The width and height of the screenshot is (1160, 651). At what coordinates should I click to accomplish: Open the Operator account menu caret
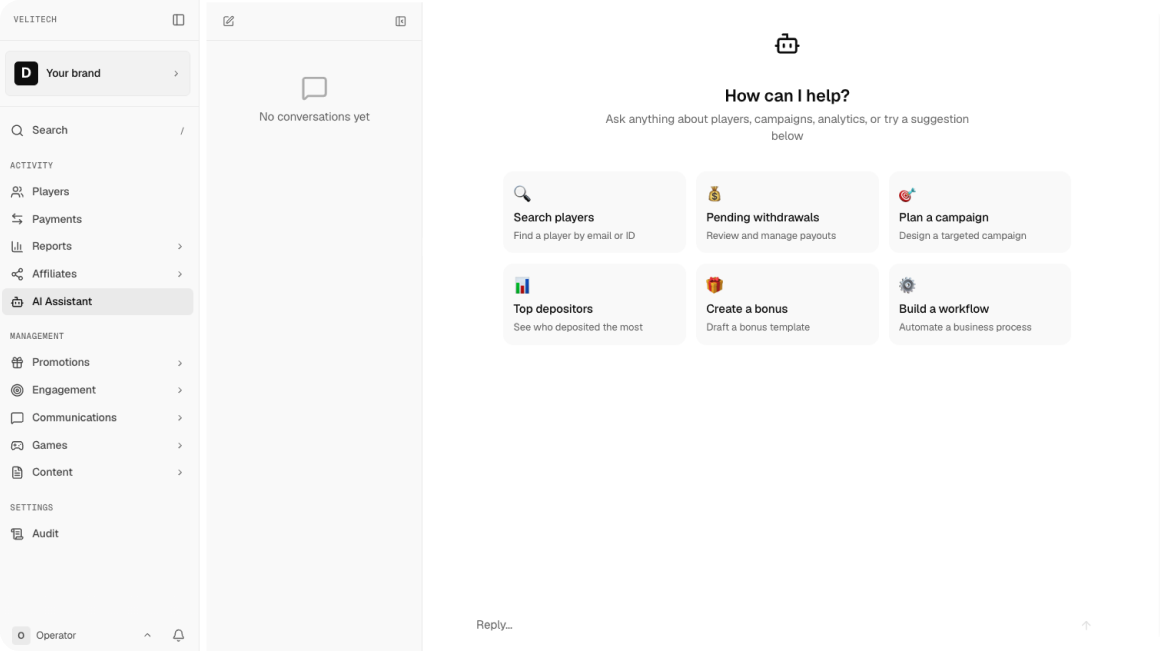[147, 635]
